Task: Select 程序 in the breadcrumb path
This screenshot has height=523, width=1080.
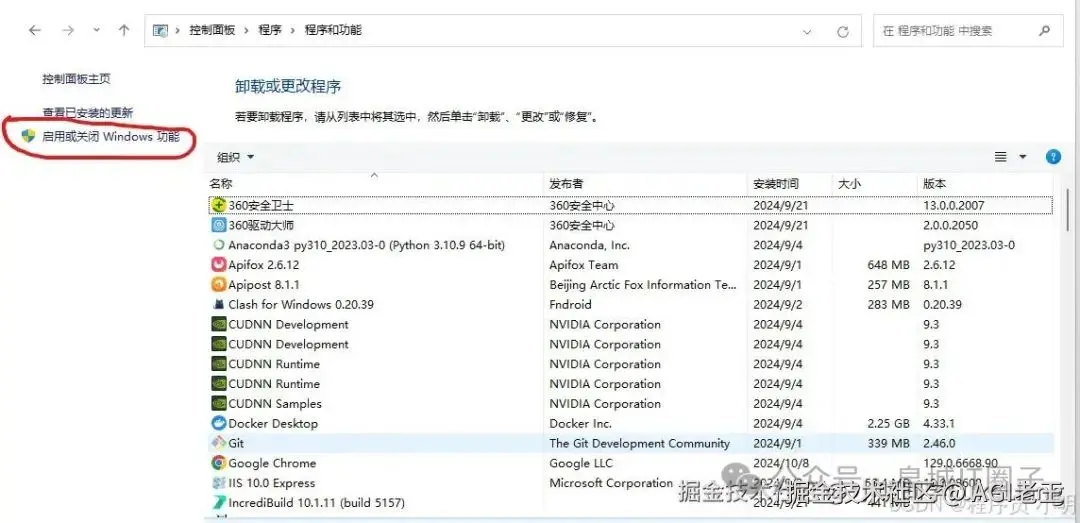Action: tap(270, 30)
